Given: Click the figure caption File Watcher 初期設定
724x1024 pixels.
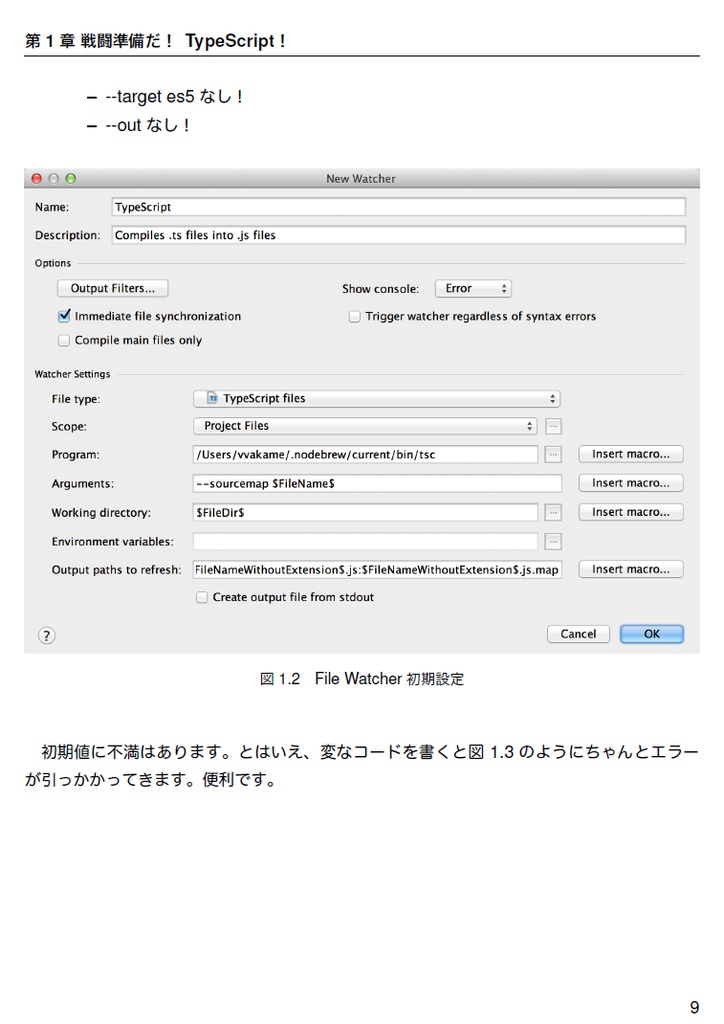Looking at the screenshot, I should tap(362, 679).
